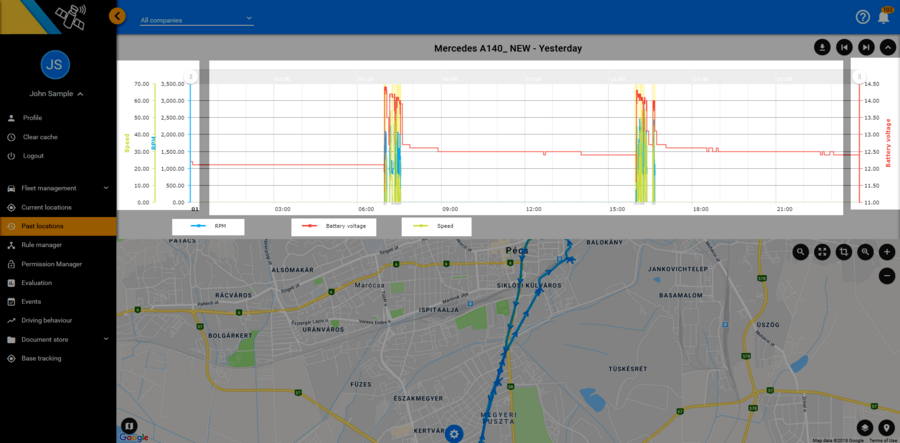This screenshot has width=900, height=443.
Task: Skip to next day's chart
Action: tap(866, 47)
